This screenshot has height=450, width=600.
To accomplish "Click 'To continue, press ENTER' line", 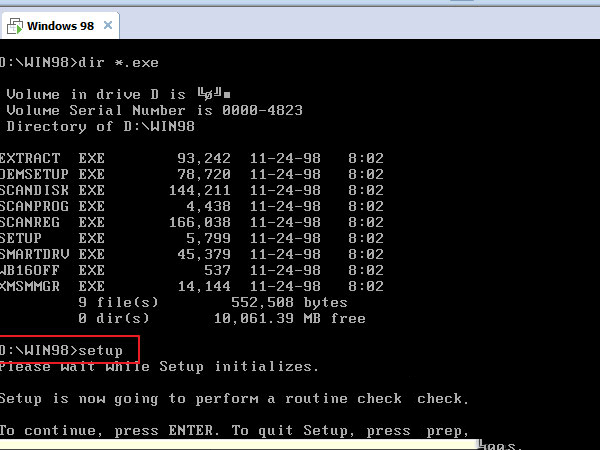I will (234, 431).
